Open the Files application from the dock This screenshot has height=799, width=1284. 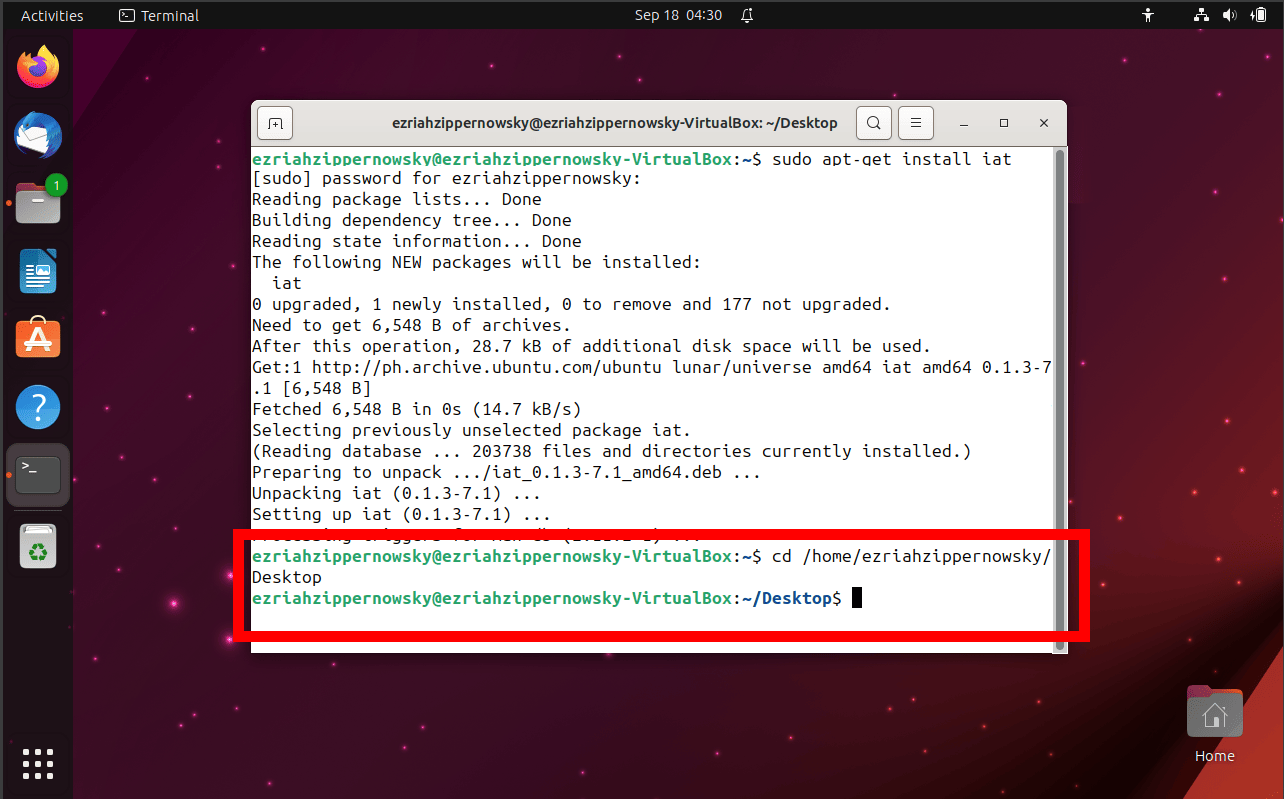point(37,202)
